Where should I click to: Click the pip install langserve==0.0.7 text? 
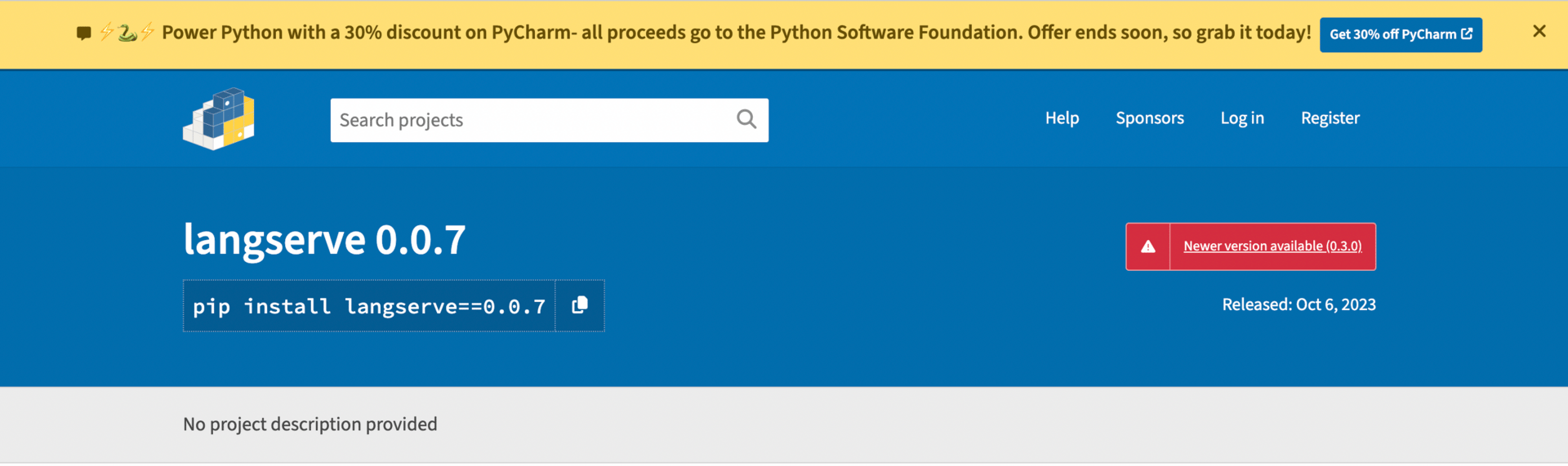(368, 306)
